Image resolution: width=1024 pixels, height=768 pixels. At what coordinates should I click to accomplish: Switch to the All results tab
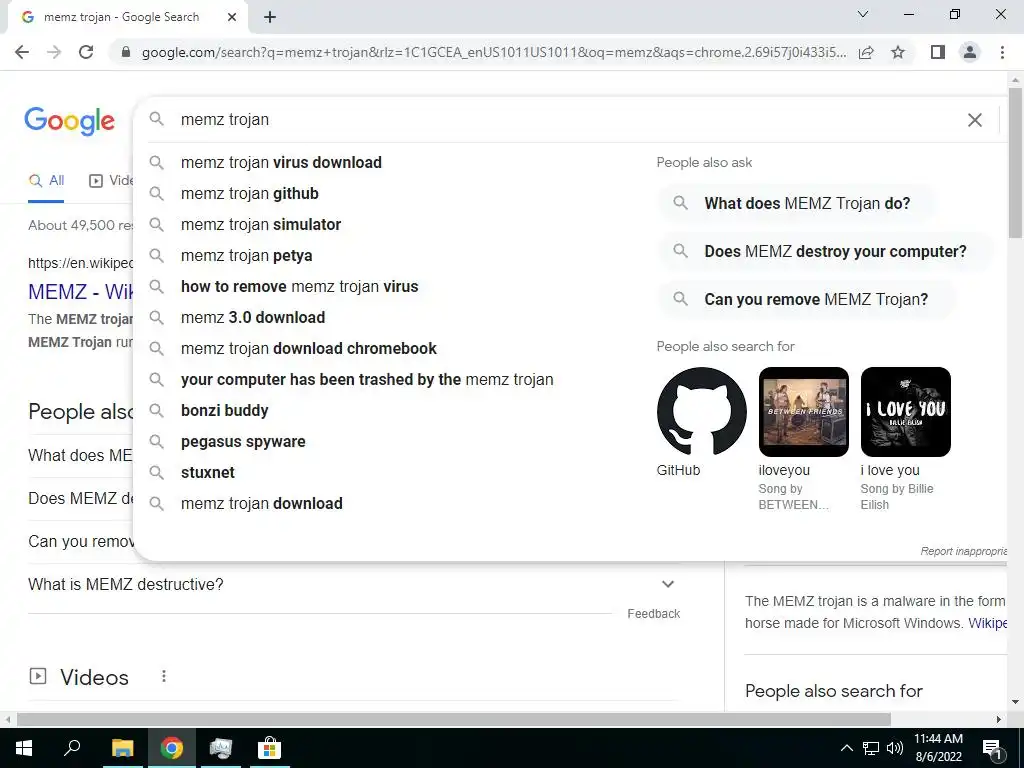[46, 181]
